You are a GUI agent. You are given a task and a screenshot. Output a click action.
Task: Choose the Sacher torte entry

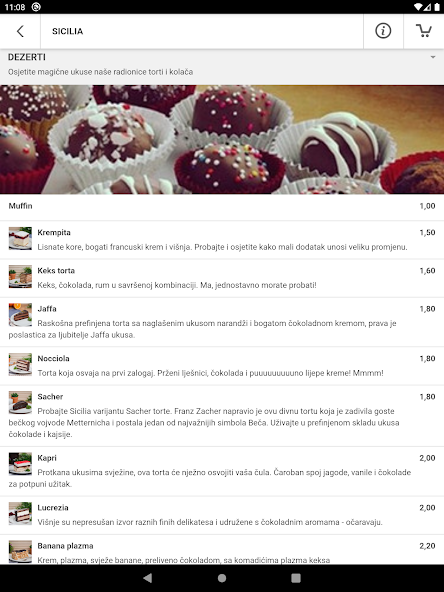coord(222,416)
